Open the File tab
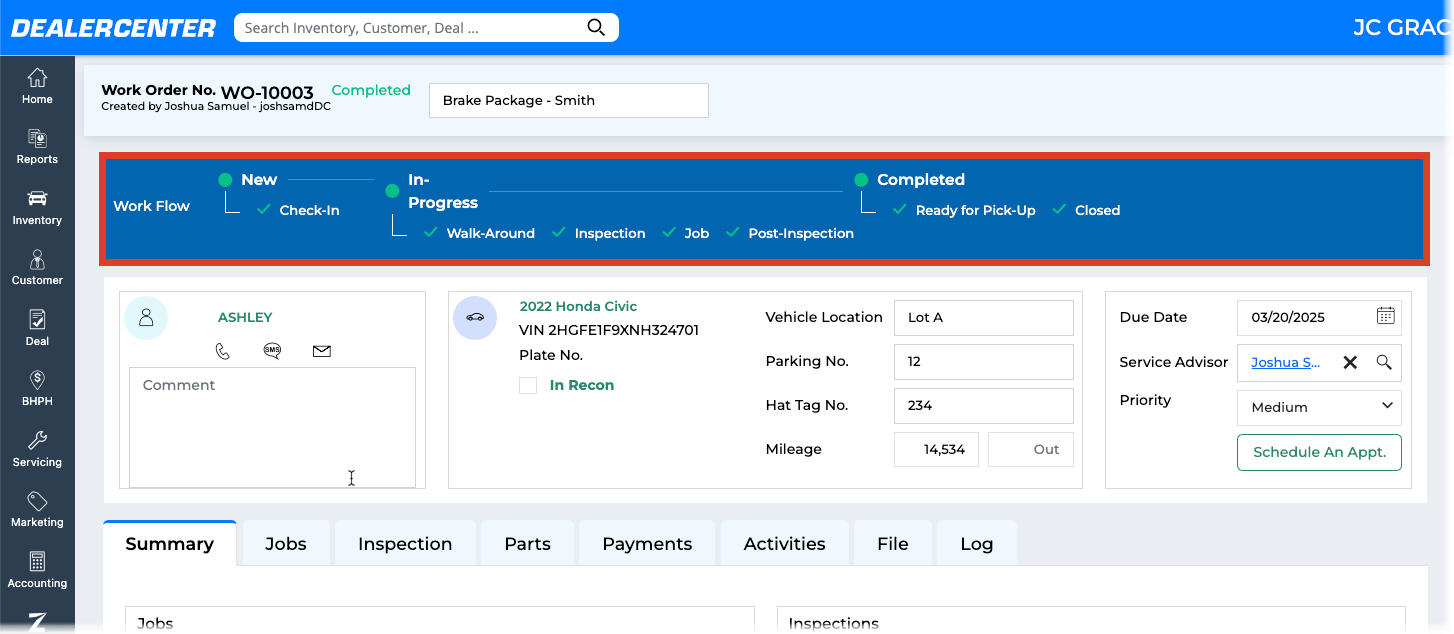 click(x=893, y=544)
